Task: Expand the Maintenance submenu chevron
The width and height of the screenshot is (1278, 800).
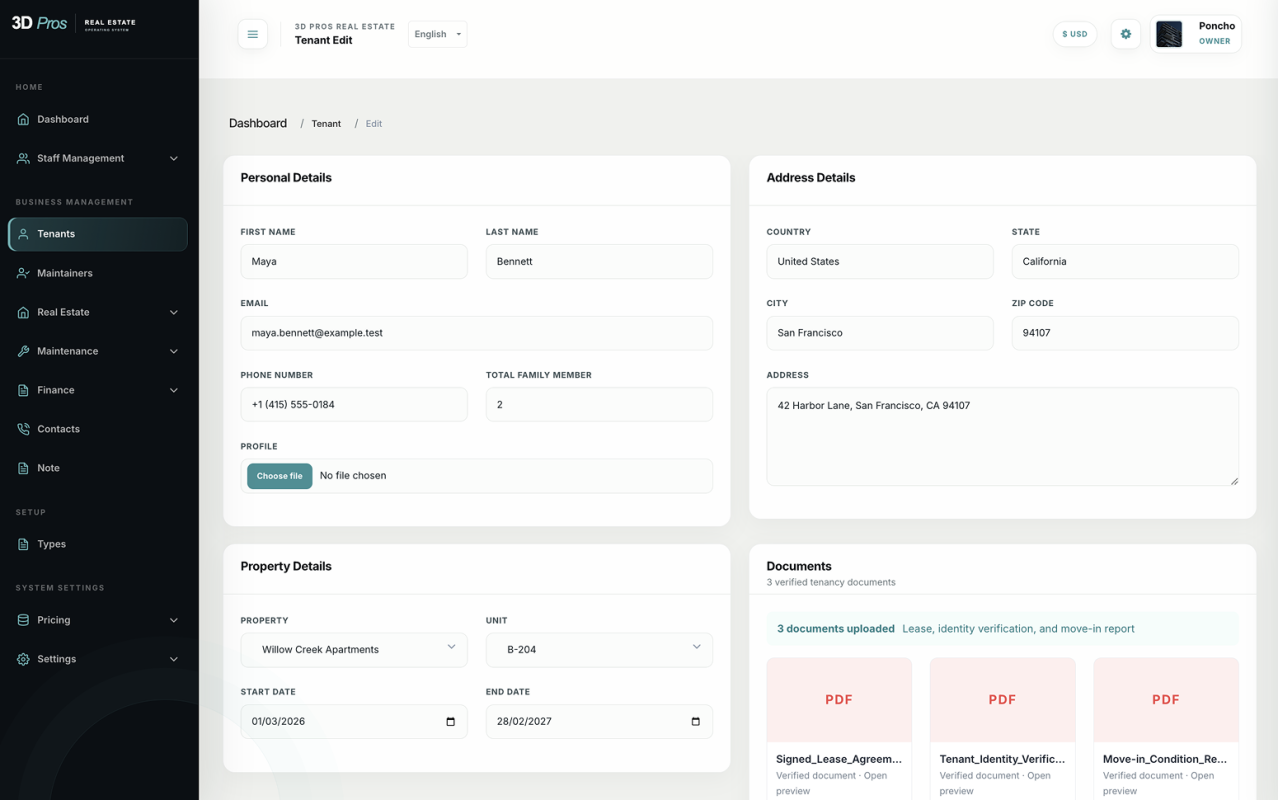Action: [x=173, y=351]
